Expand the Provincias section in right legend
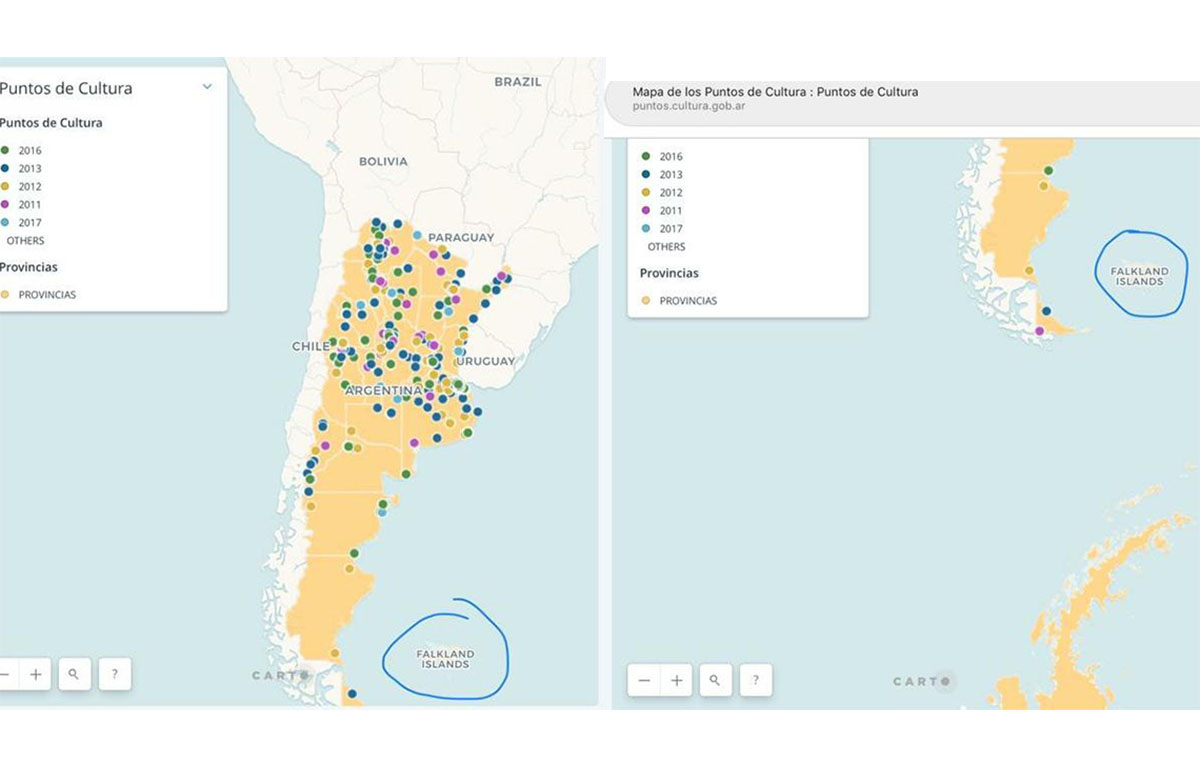This screenshot has height=782, width=1200. [x=669, y=273]
